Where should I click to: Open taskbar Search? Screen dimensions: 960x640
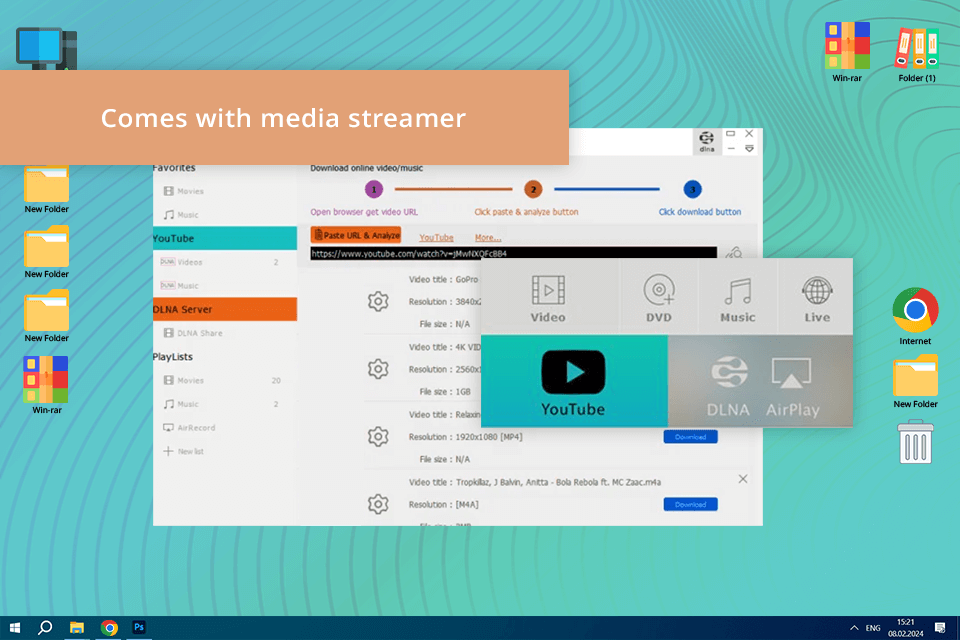45,628
